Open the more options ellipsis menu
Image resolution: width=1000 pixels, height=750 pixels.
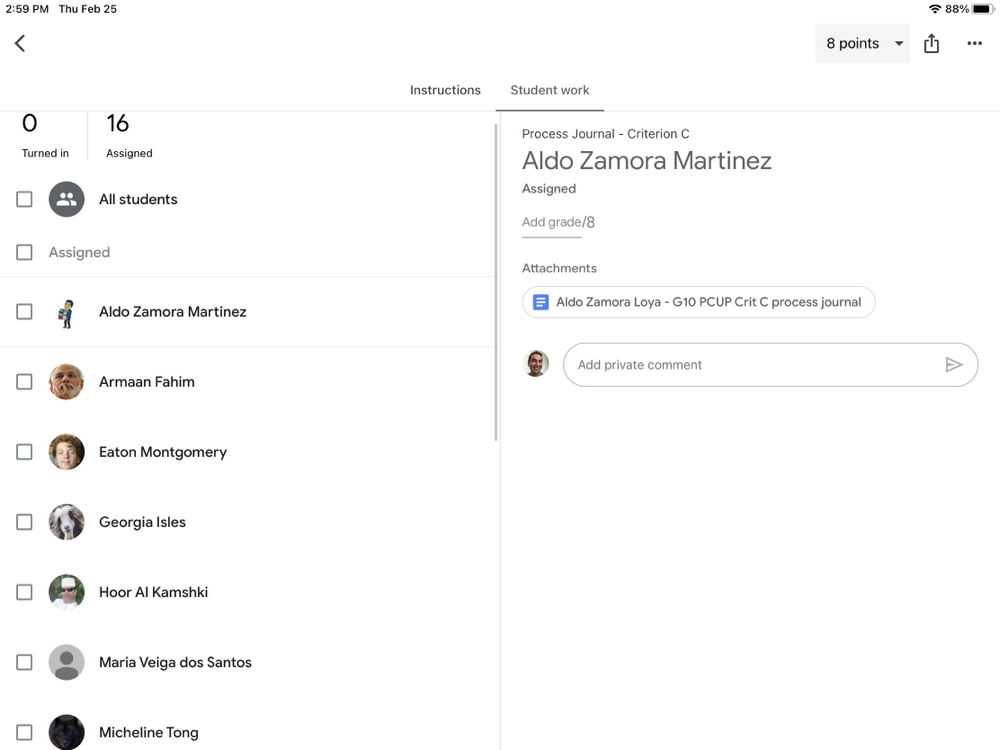point(974,43)
